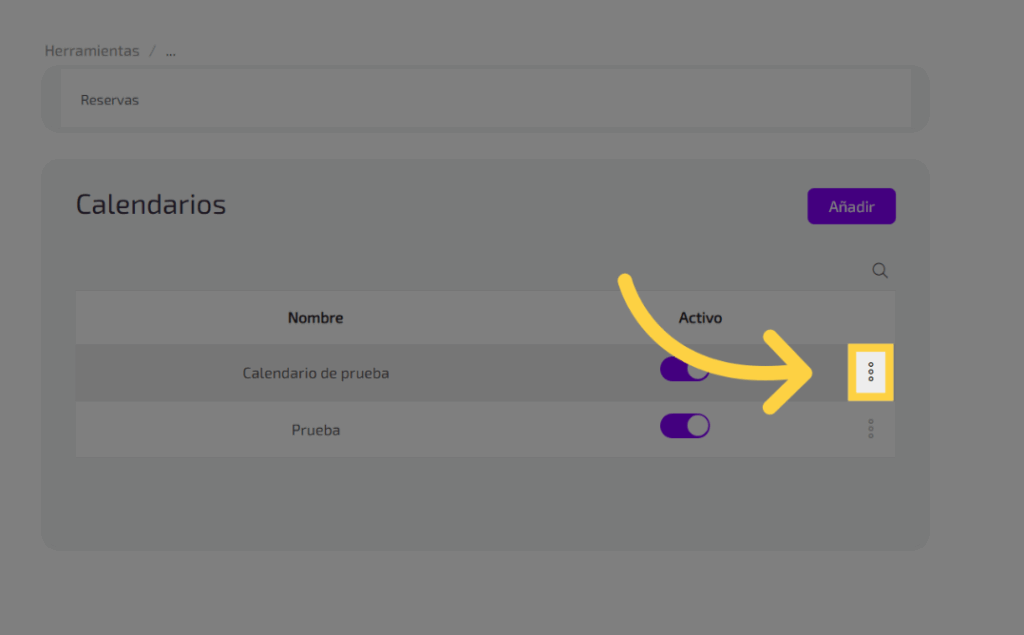Click the search magnifier icon

point(880,270)
